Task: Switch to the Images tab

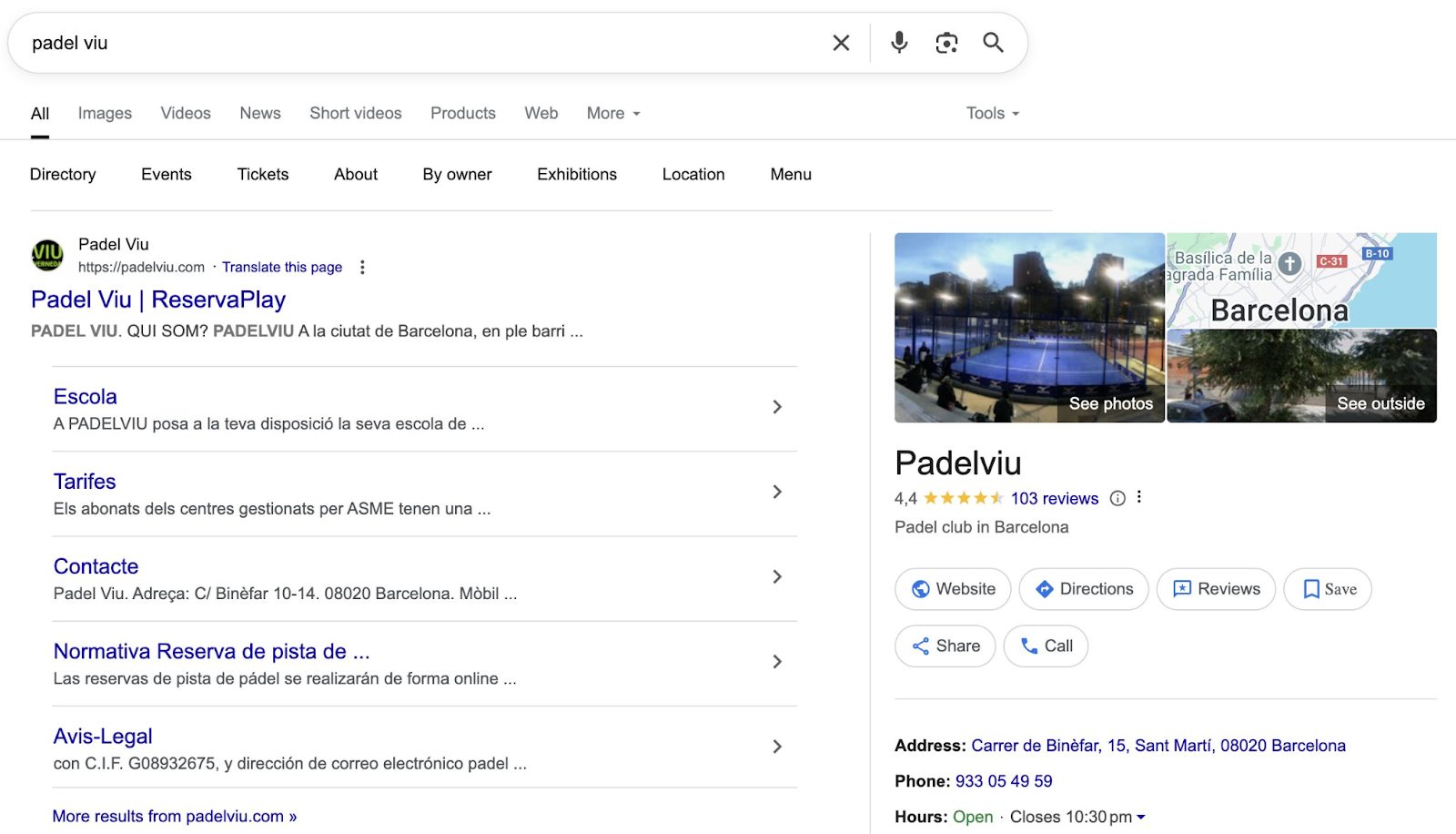Action: [x=105, y=113]
